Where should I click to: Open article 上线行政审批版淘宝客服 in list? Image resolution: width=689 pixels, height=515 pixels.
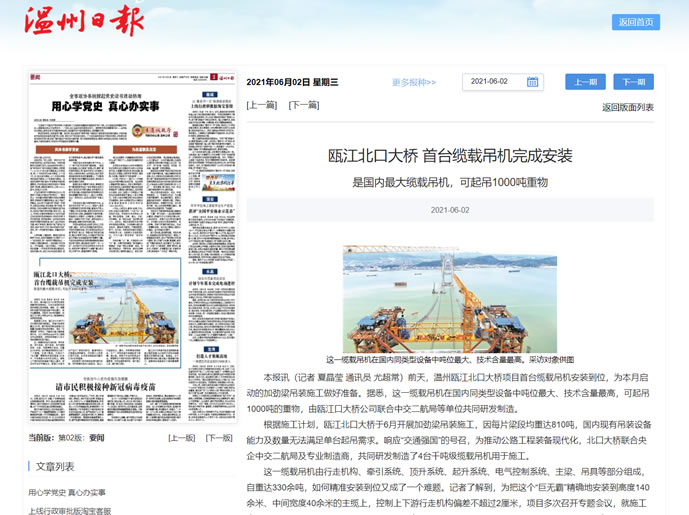click(x=70, y=510)
